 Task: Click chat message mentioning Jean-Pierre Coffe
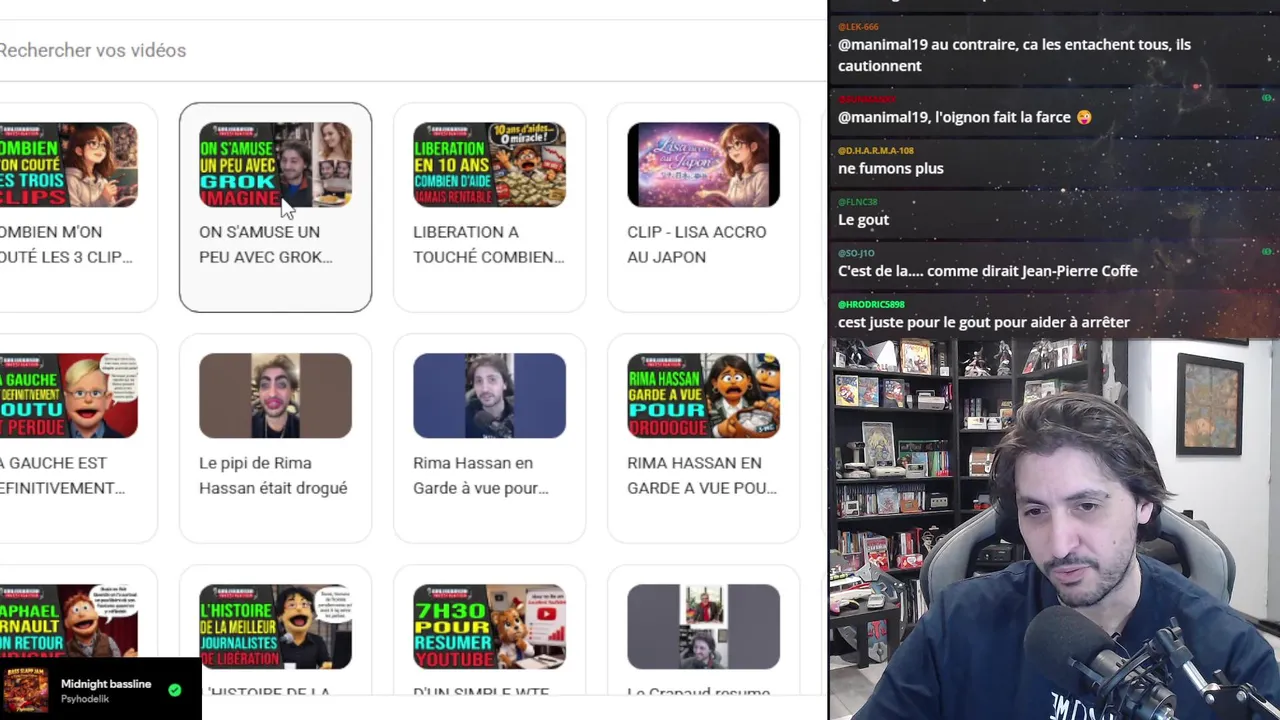coord(987,271)
